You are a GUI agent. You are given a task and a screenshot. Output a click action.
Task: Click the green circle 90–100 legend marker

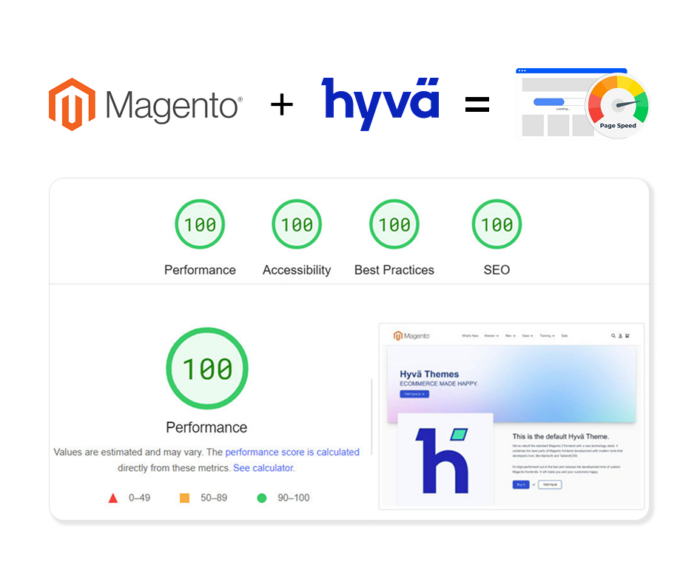coord(262,497)
